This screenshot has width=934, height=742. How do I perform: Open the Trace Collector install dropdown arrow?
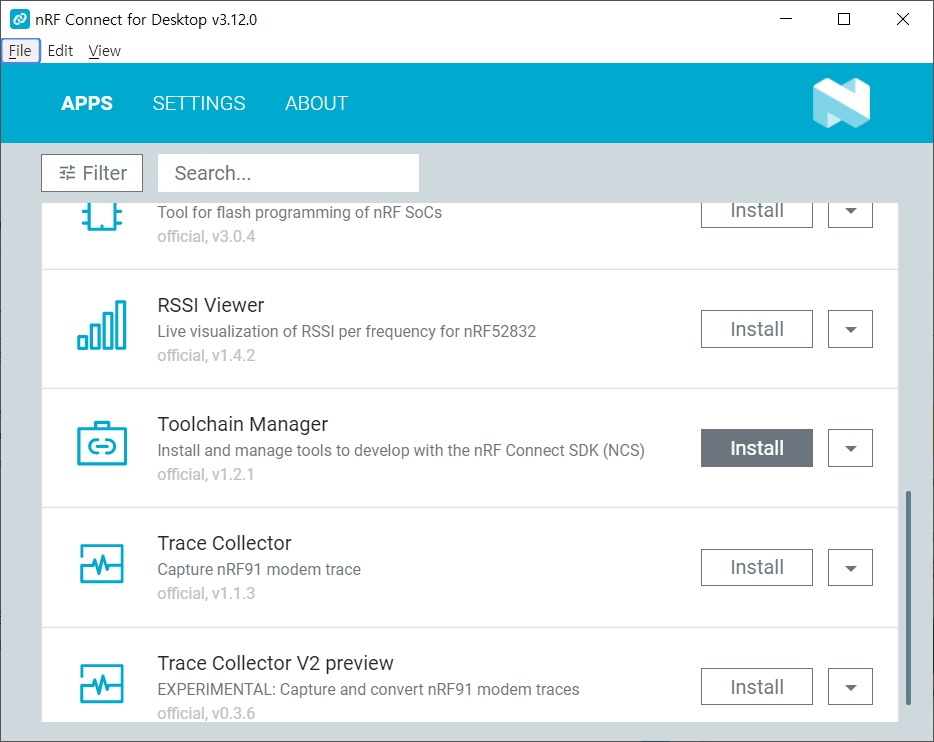click(850, 567)
